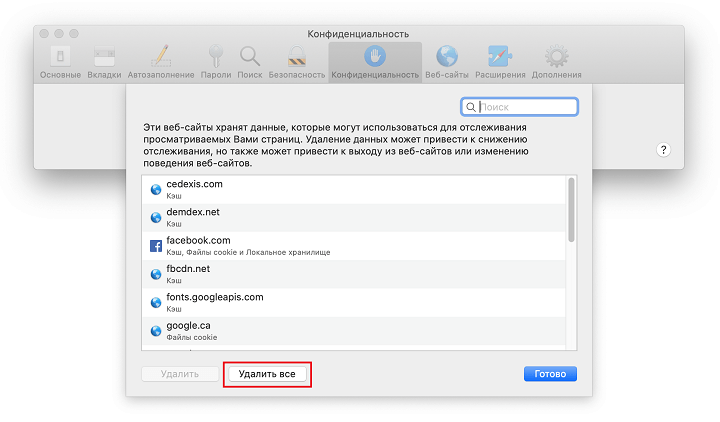Open the Основные preferences tab icon
This screenshot has width=720, height=422.
point(59,57)
